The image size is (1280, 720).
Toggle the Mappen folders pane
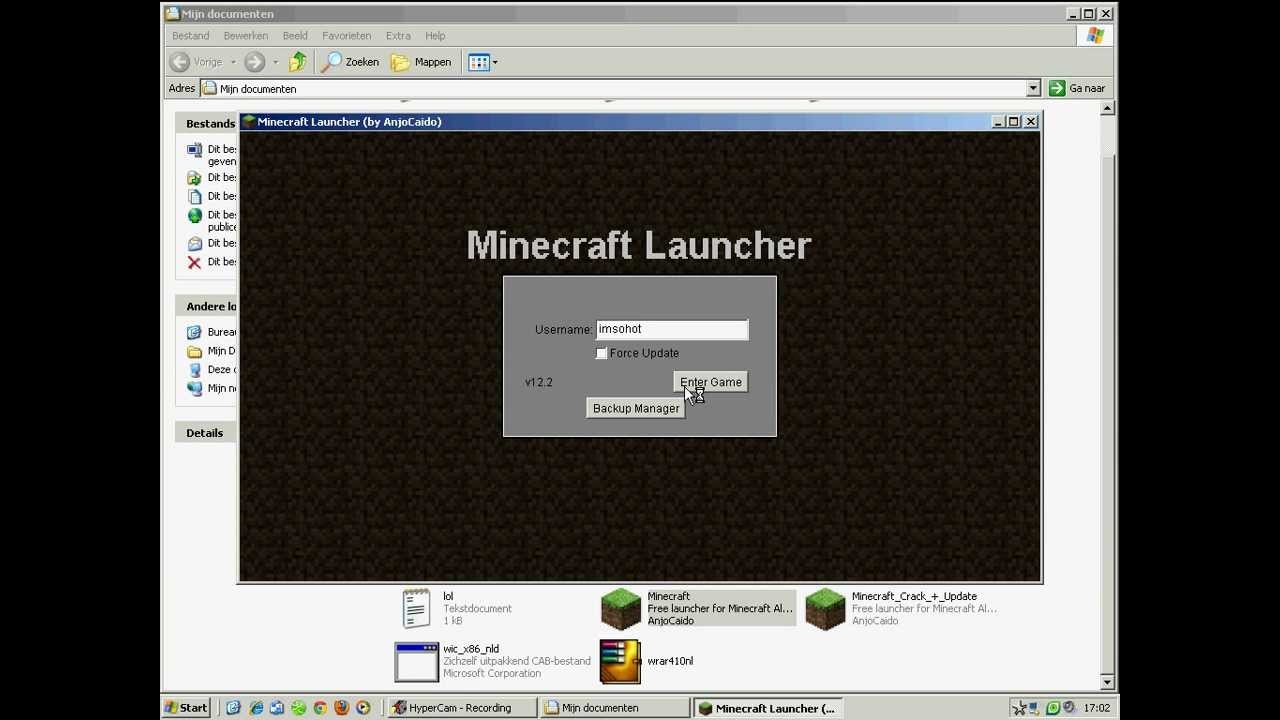pyautogui.click(x=421, y=62)
